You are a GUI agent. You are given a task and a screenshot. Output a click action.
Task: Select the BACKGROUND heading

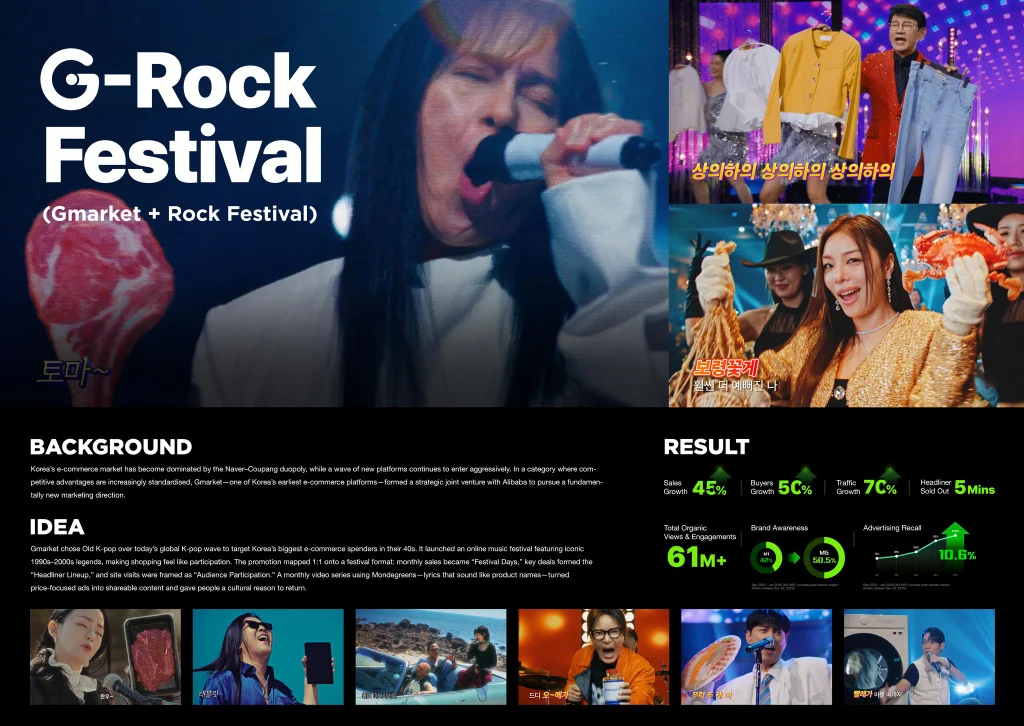[111, 447]
